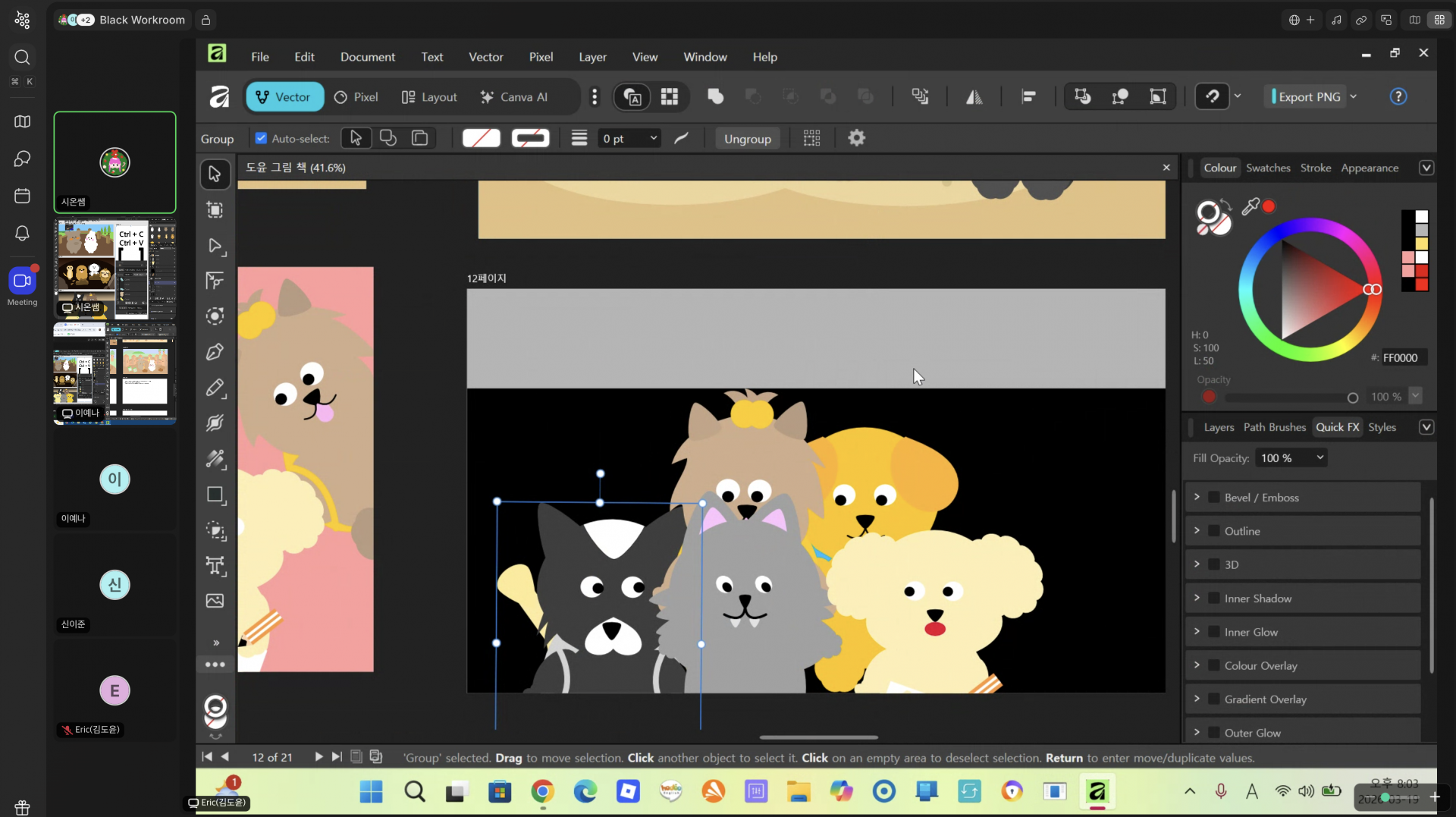
Task: Open the Export PNG dropdown arrow
Action: pos(1354,97)
